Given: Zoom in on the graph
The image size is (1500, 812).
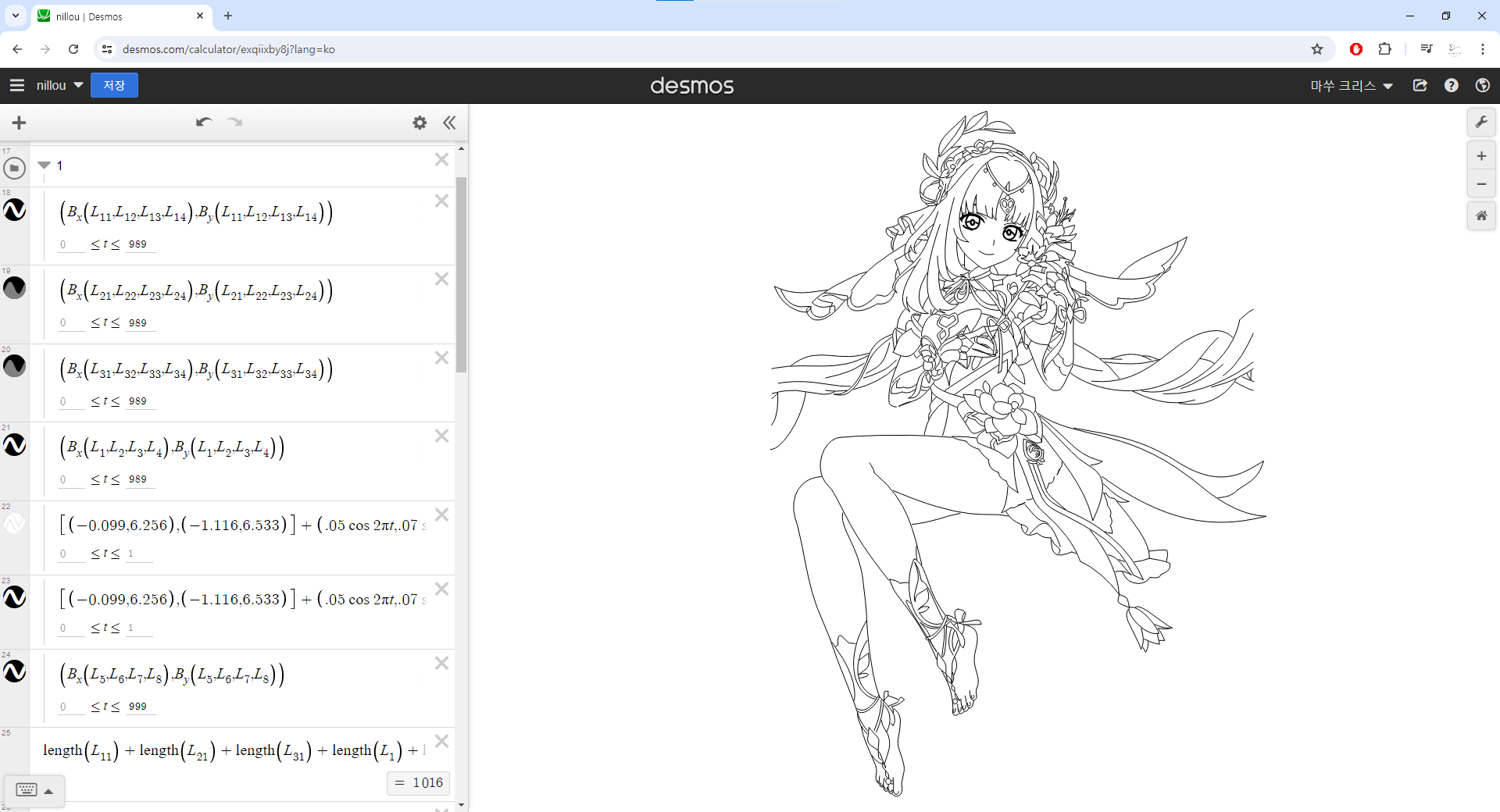Looking at the screenshot, I should 1481,156.
